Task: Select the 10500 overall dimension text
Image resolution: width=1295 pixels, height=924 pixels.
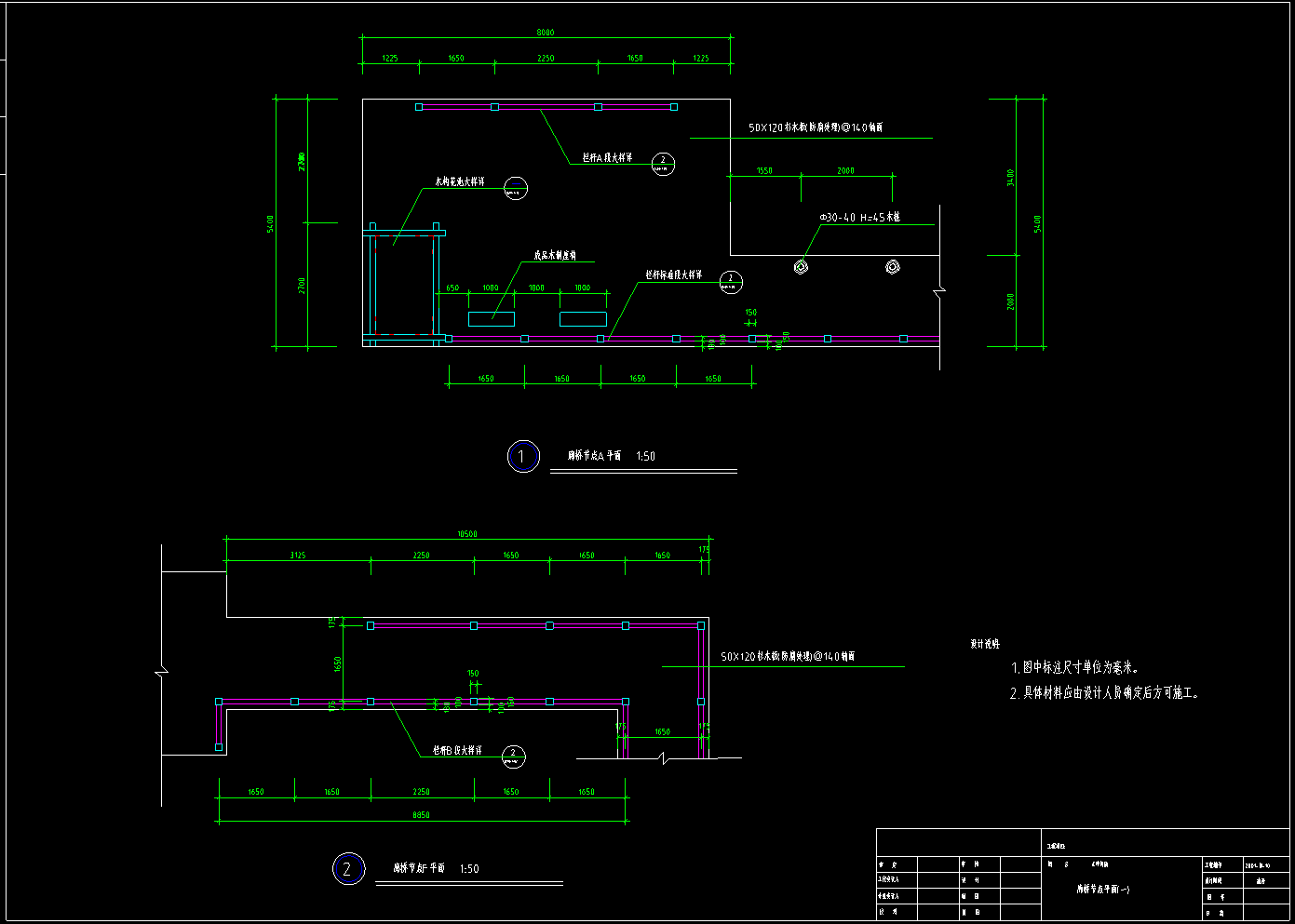Action: tap(466, 534)
